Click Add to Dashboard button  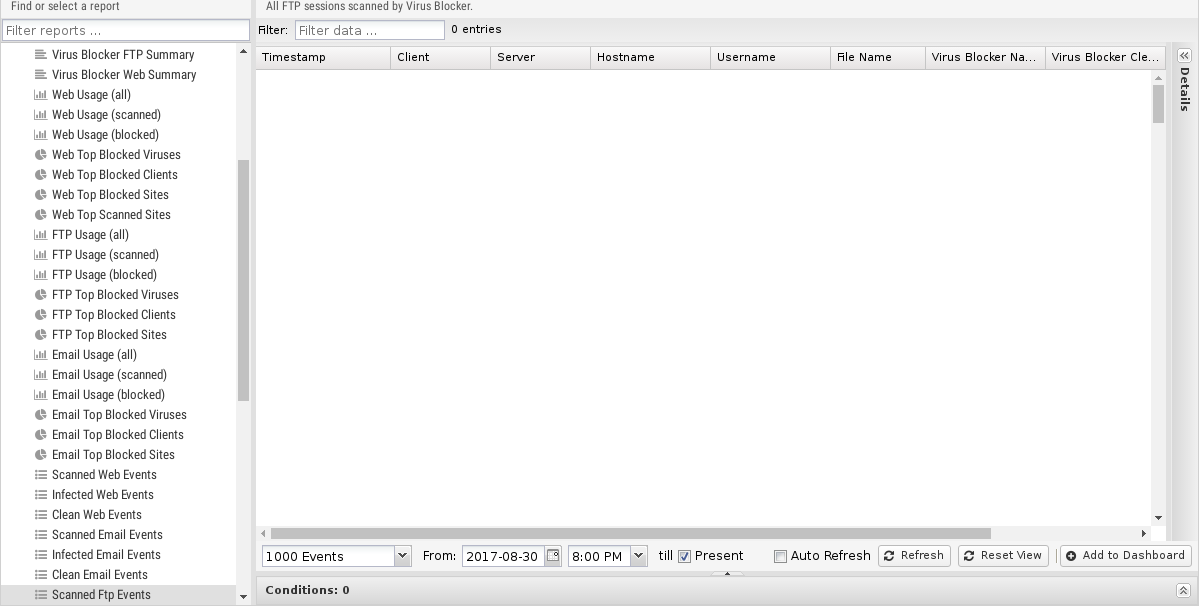pyautogui.click(x=1126, y=556)
